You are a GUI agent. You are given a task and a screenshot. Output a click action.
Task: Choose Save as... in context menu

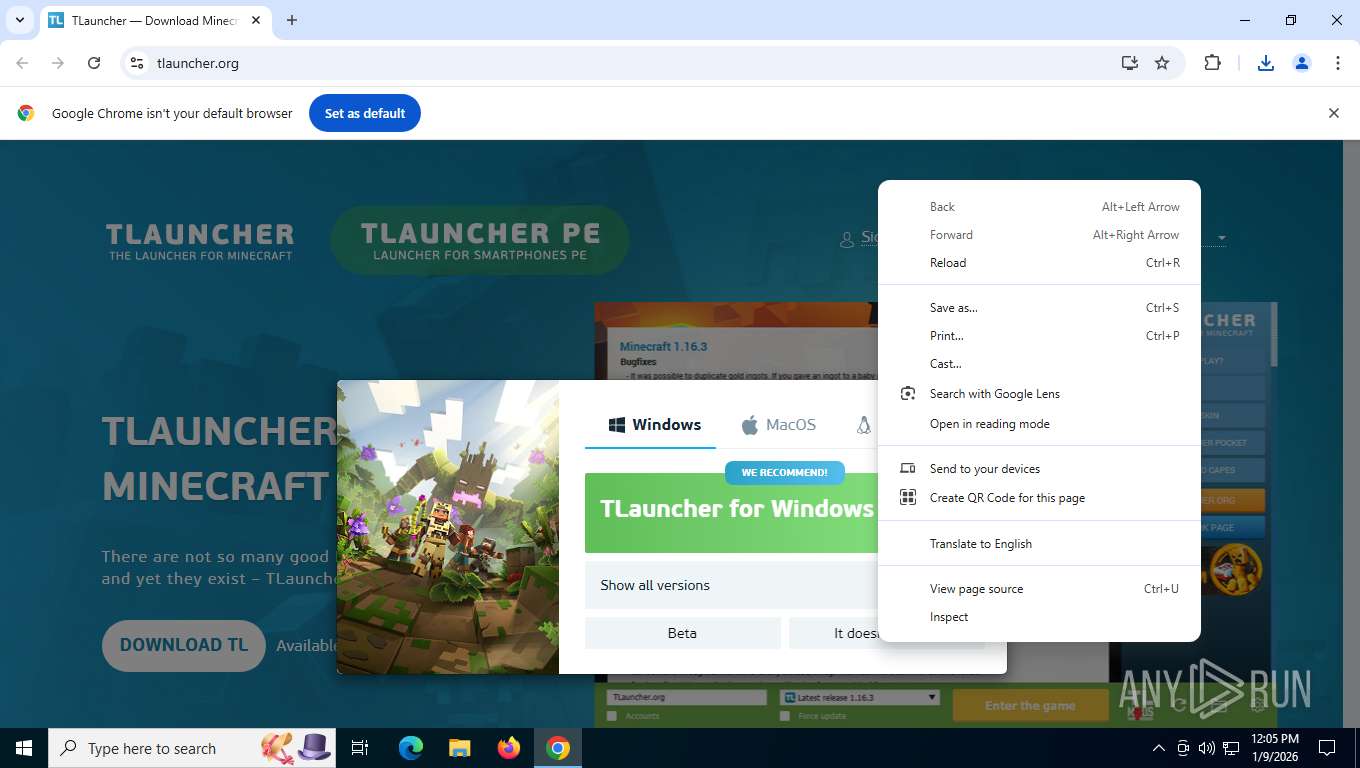(1040, 308)
